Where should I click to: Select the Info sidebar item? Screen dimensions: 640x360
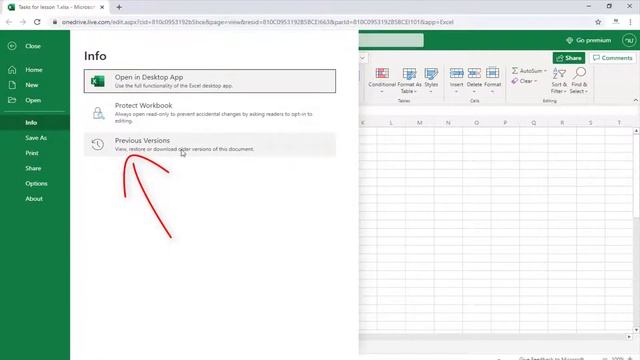click(x=31, y=122)
